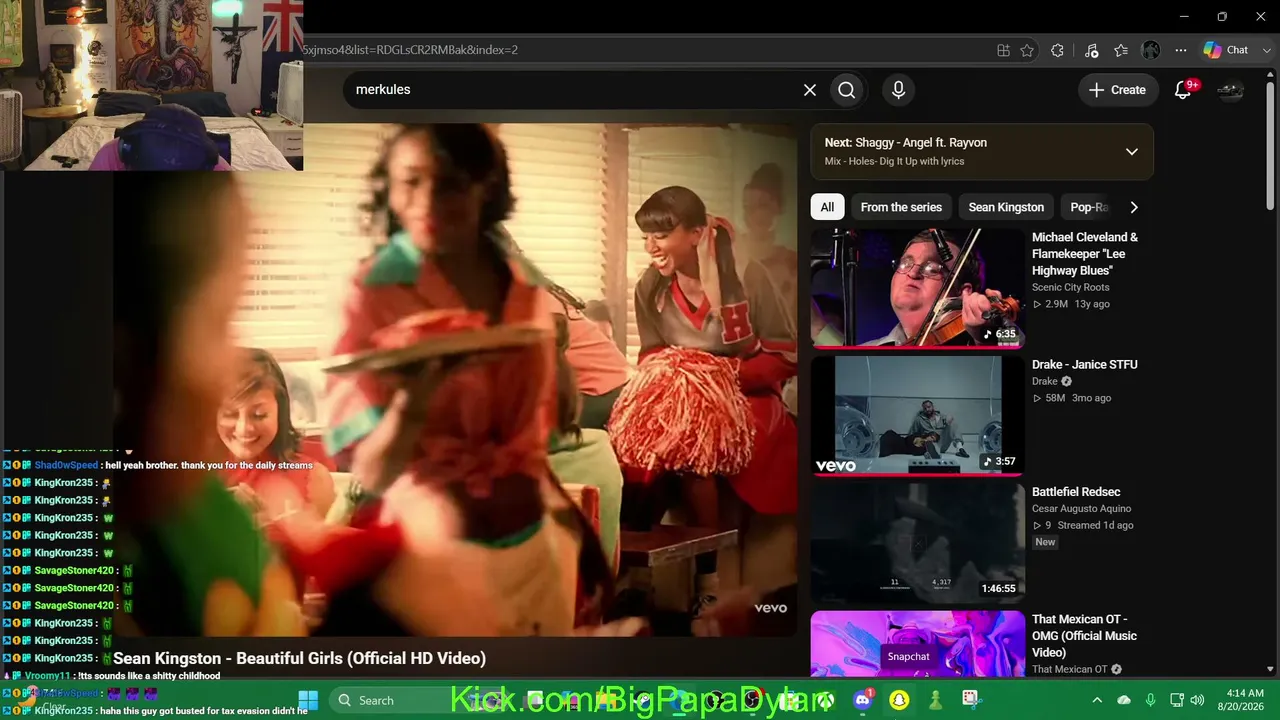Click the Vroomy11 chat username

pyautogui.click(x=47, y=676)
